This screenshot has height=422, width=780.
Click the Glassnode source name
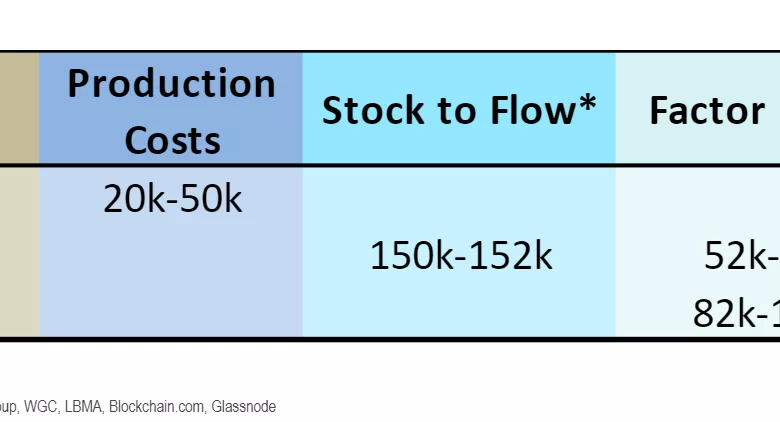point(245,407)
